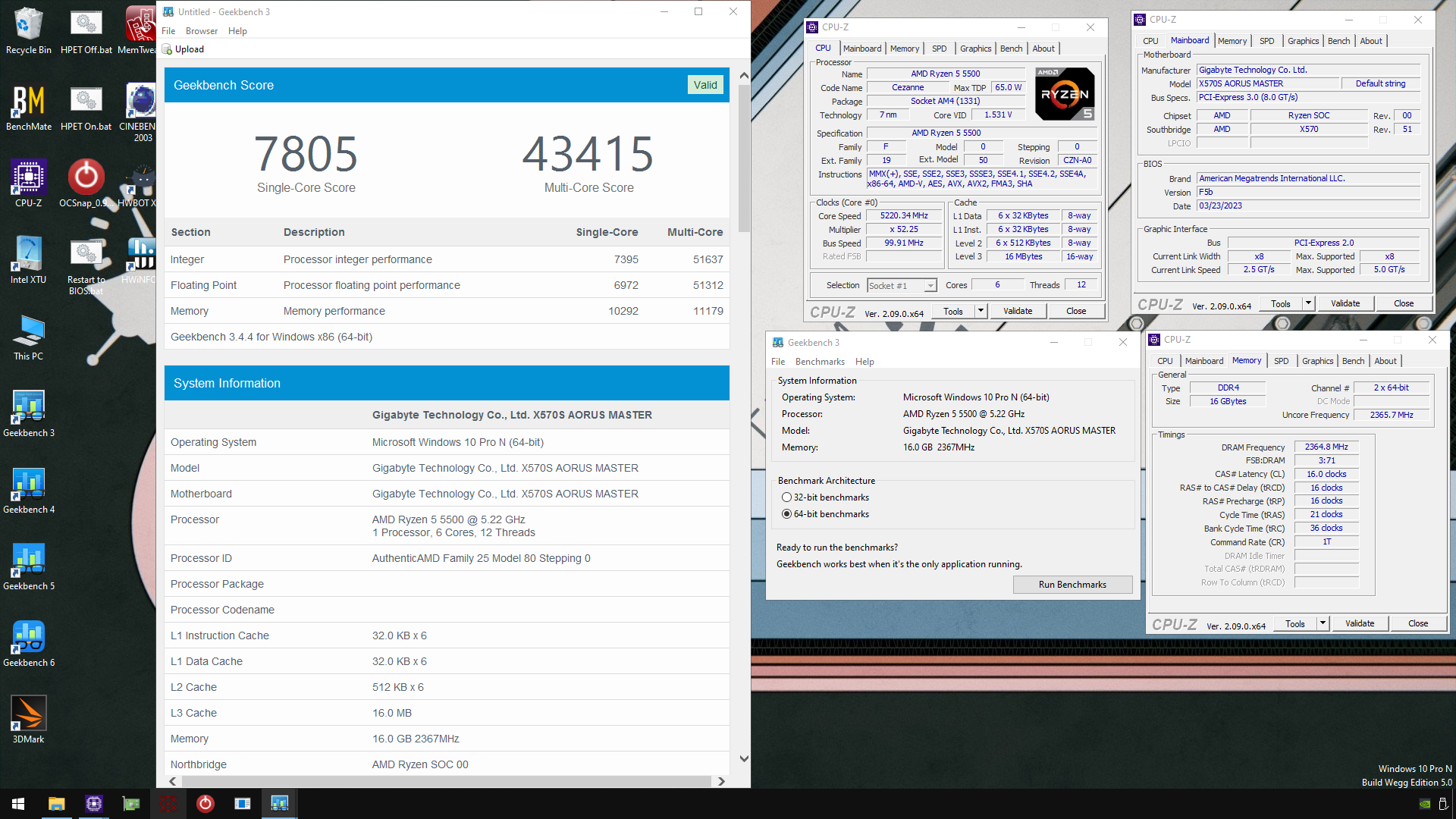This screenshot has height=819, width=1456.
Task: Click the horizontal scrollbar track
Action: point(446,781)
